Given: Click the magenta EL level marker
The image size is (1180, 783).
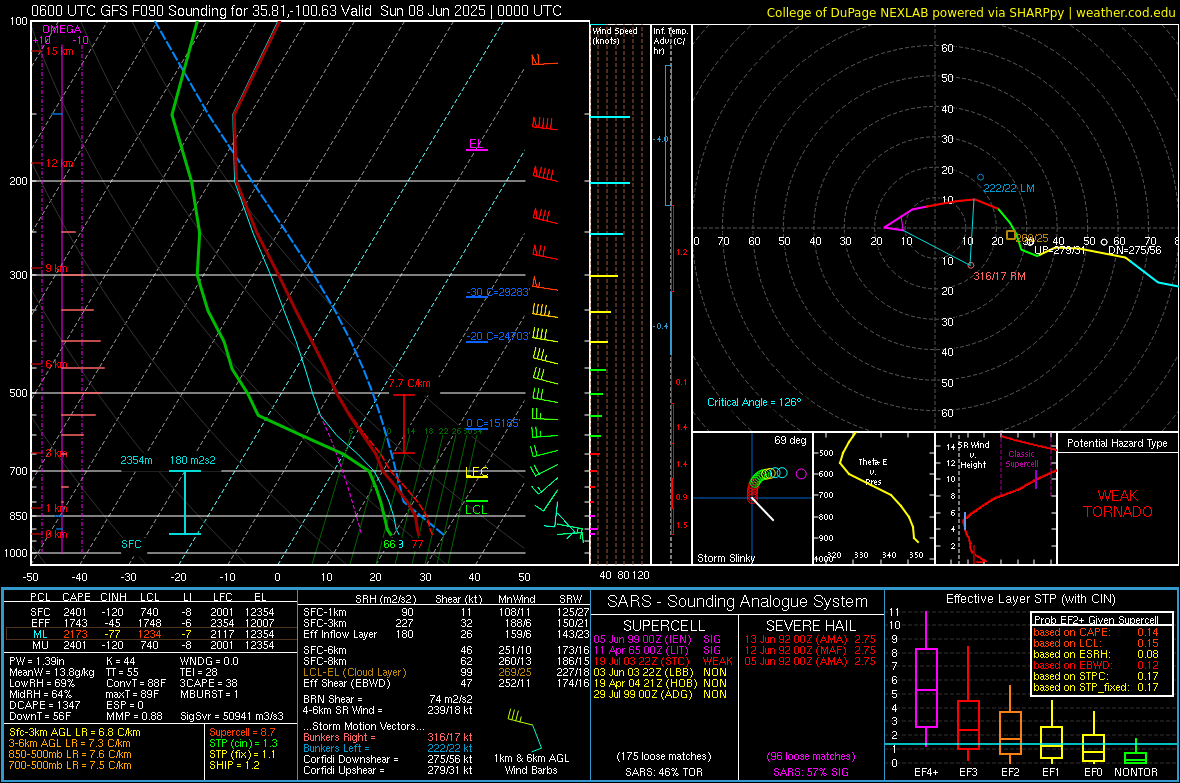Looking at the screenshot, I should click(x=476, y=144).
